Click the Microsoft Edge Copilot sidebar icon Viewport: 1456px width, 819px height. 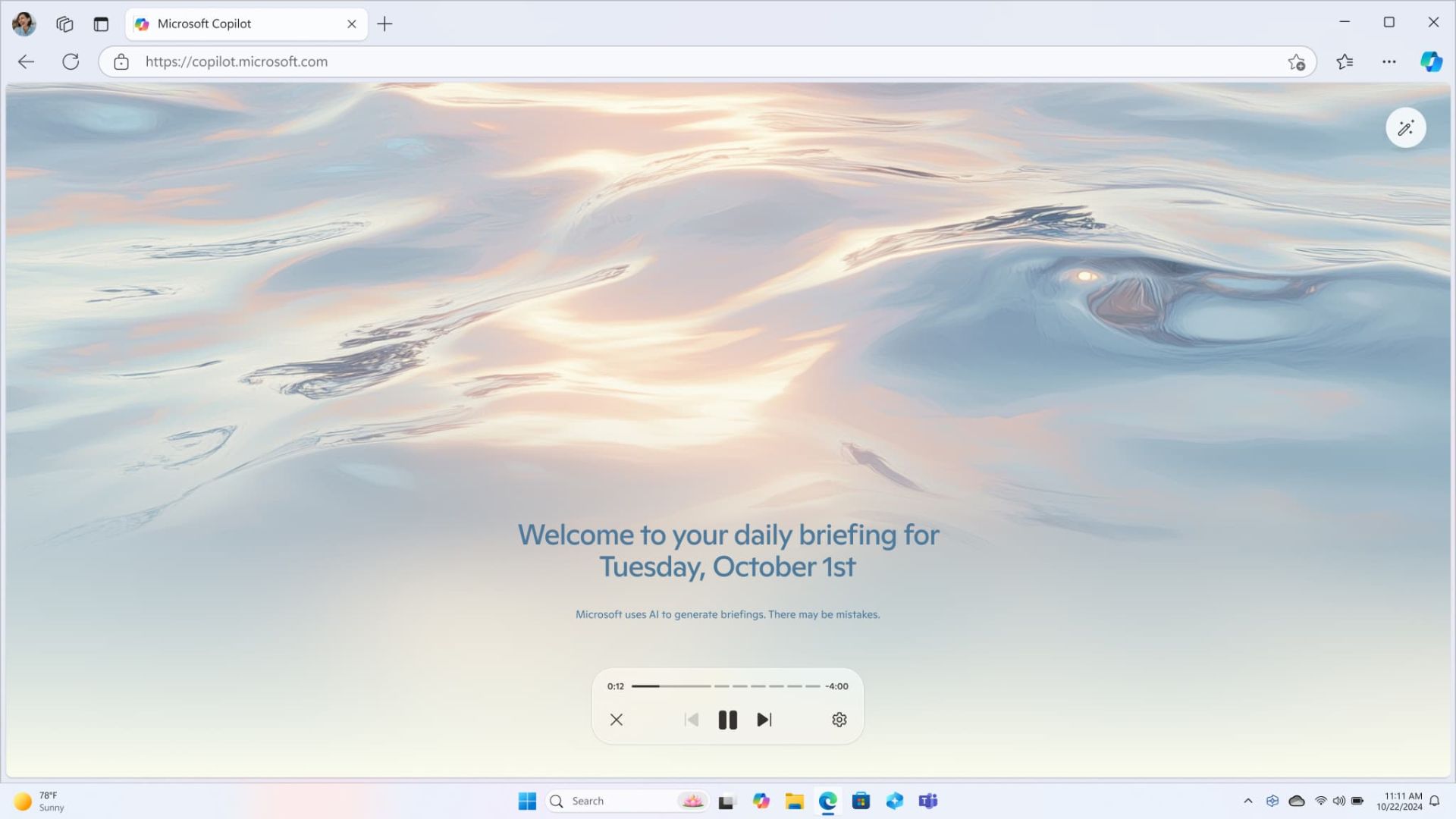(x=1431, y=61)
